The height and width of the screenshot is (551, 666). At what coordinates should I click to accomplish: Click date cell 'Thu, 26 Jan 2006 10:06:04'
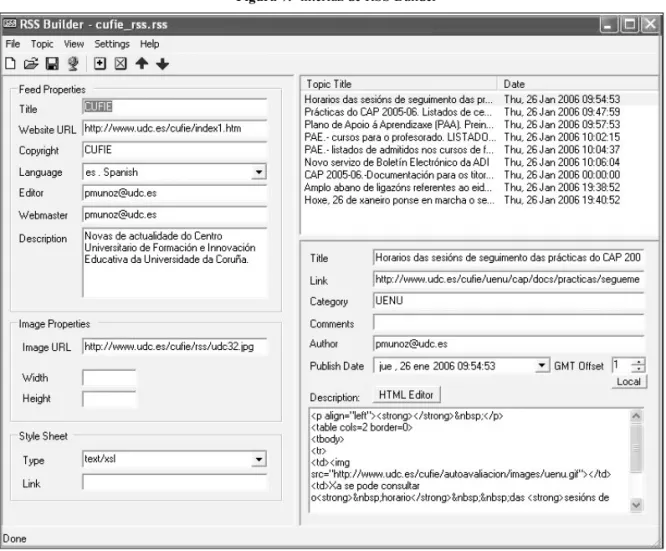click(562, 162)
